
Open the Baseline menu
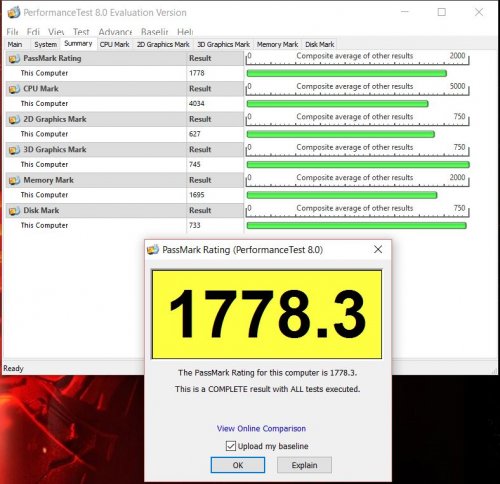point(154,32)
